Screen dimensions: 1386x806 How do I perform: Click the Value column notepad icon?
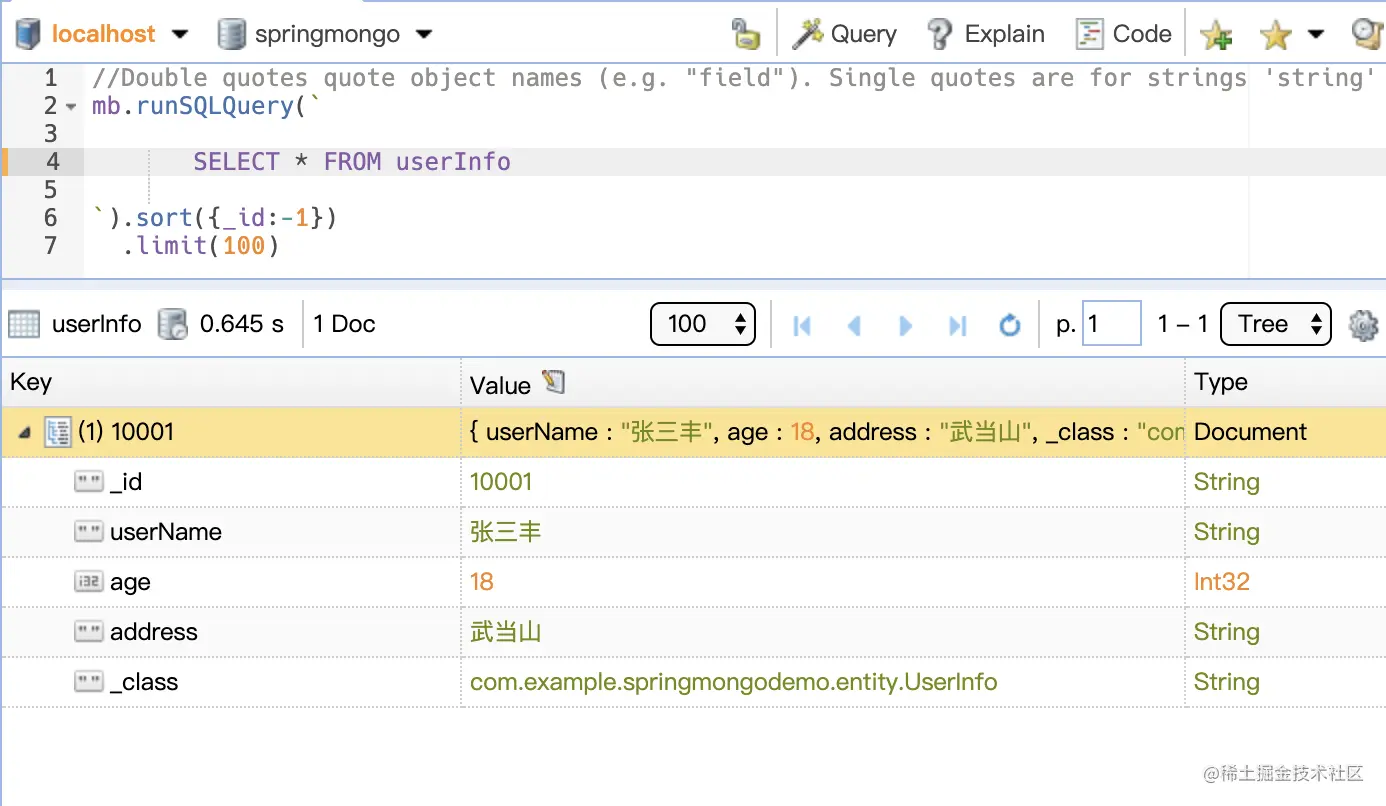tap(552, 382)
